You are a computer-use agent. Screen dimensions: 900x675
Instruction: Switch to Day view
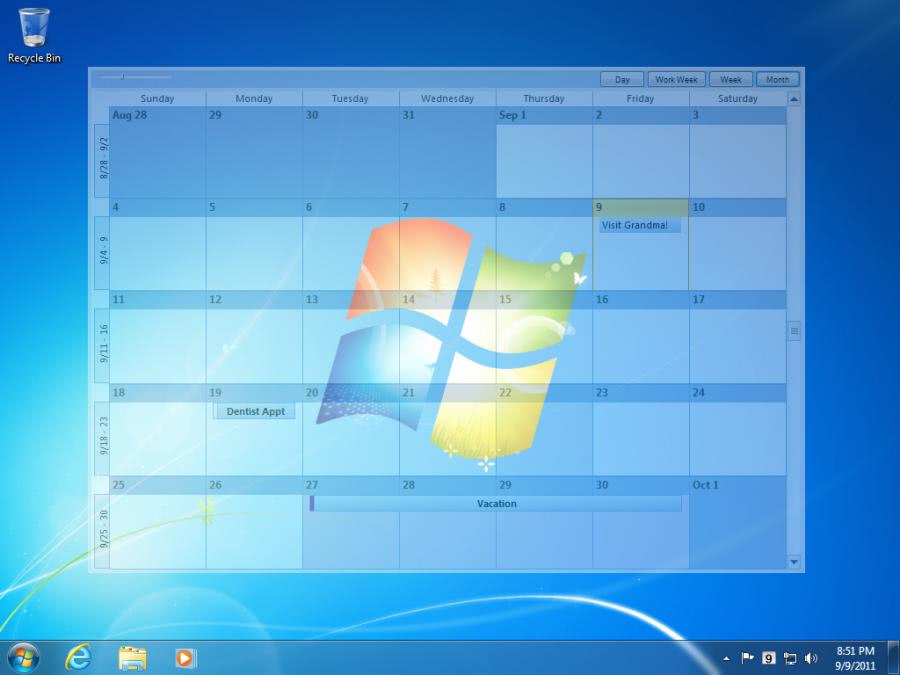click(621, 78)
